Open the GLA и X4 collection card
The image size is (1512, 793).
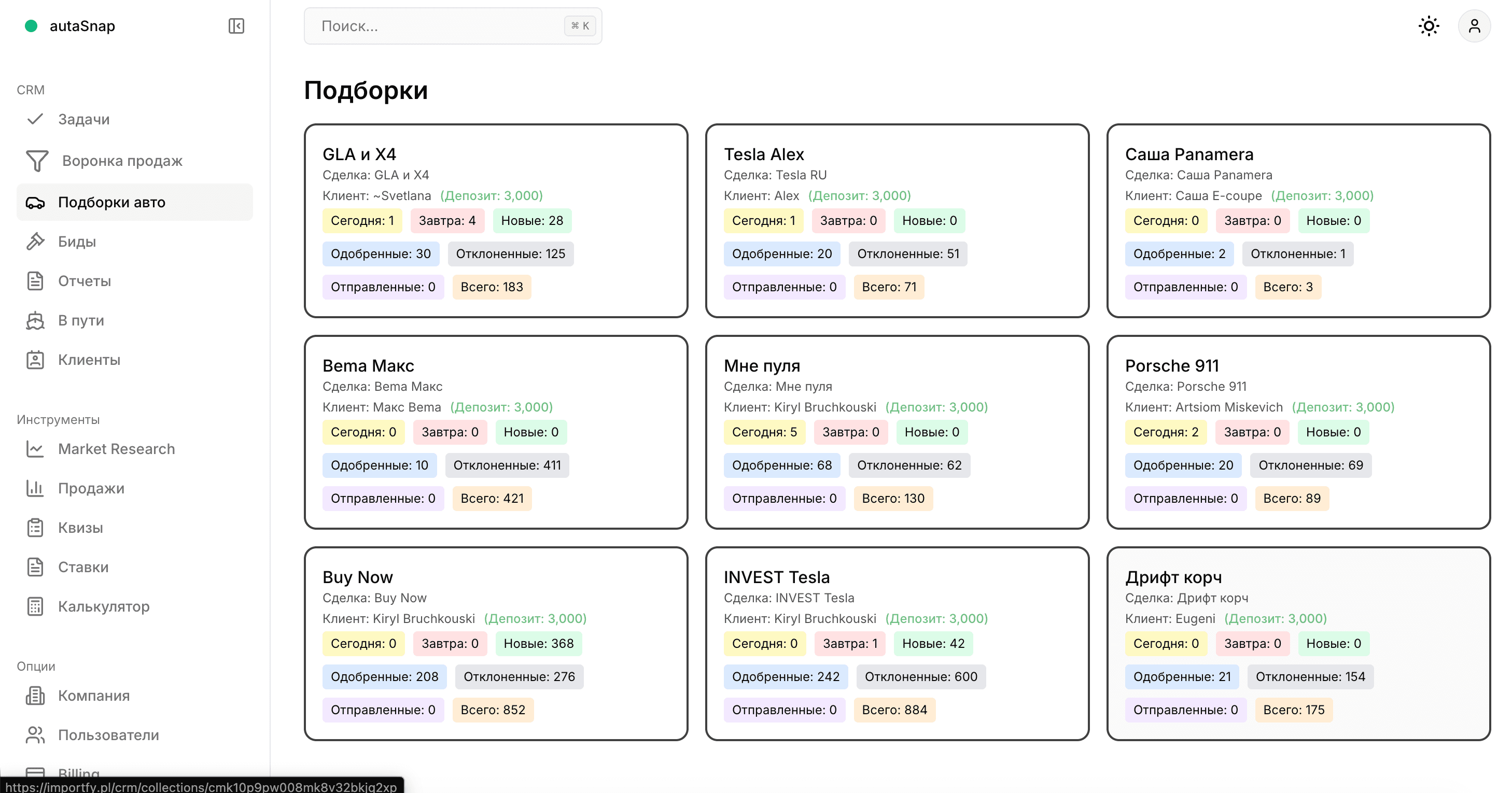(495, 221)
